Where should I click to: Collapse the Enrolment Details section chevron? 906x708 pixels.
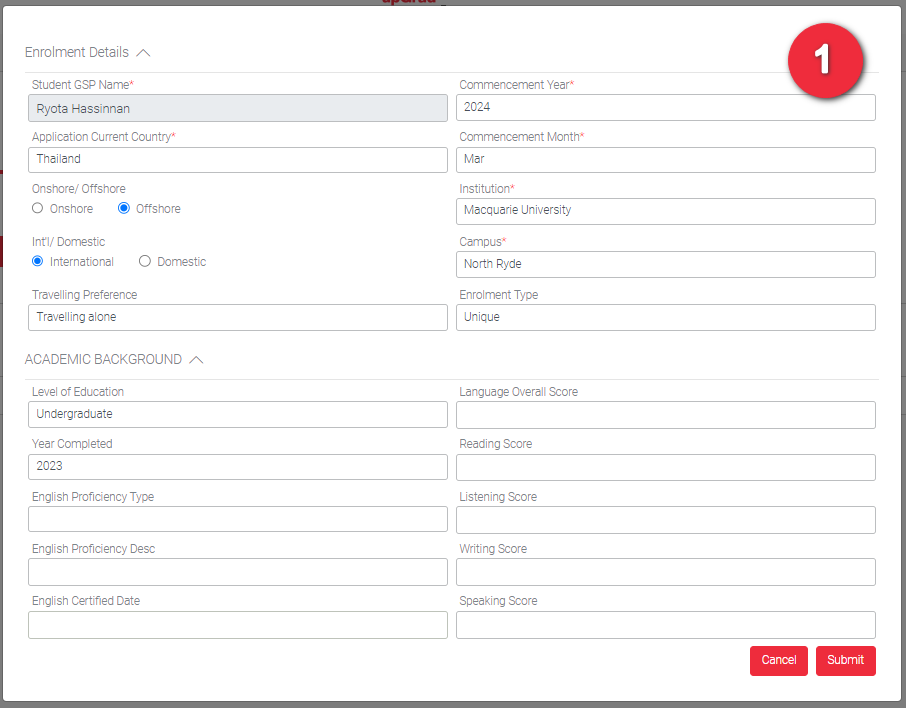[143, 53]
